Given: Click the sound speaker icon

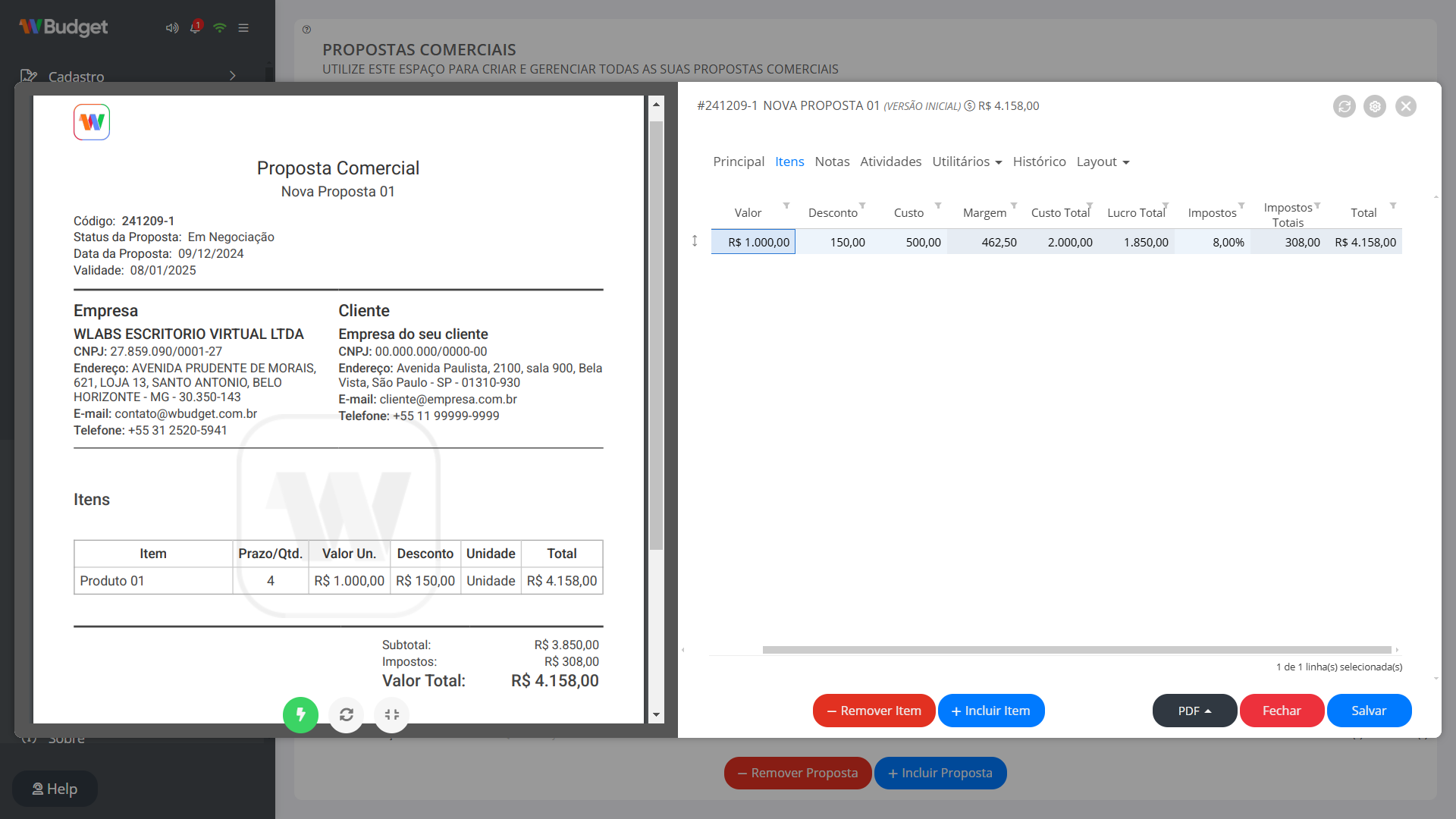Looking at the screenshot, I should click(172, 27).
